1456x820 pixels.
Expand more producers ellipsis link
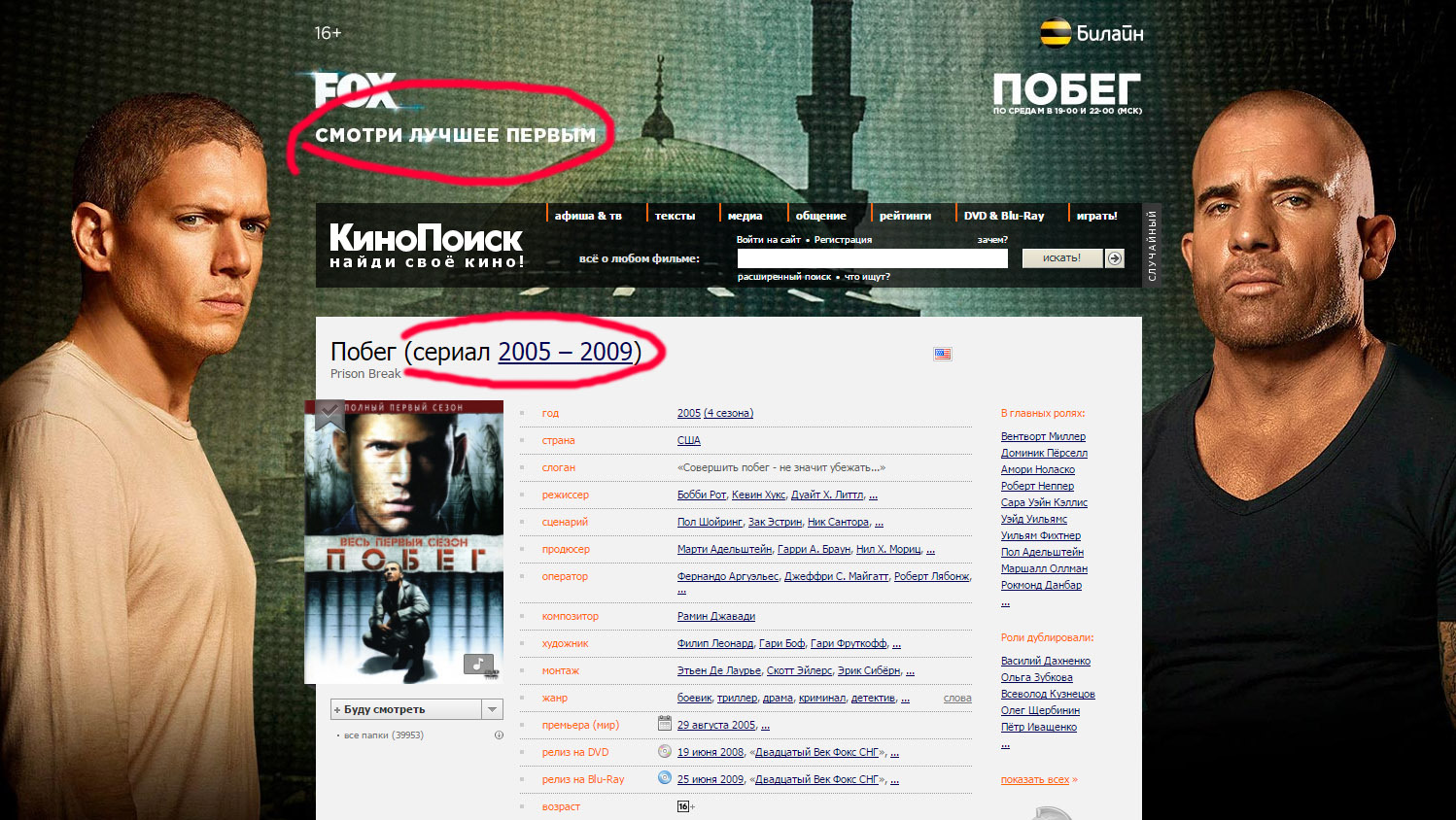click(930, 550)
